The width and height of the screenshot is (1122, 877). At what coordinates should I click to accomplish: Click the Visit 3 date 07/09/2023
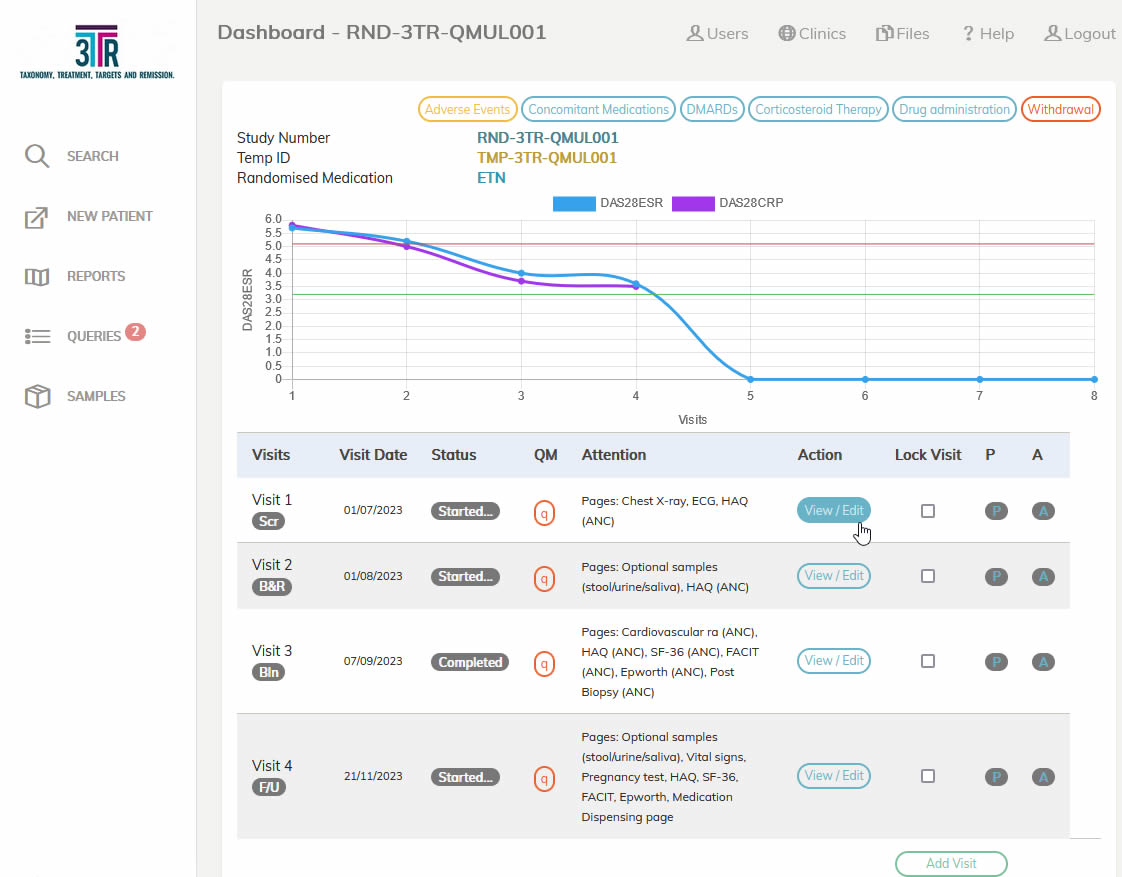click(373, 661)
